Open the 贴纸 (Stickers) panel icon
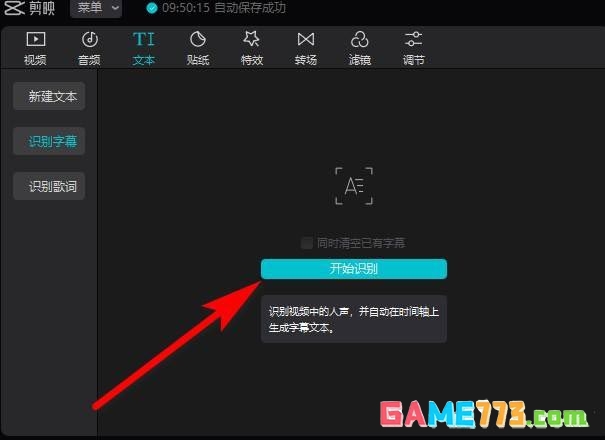 point(198,39)
